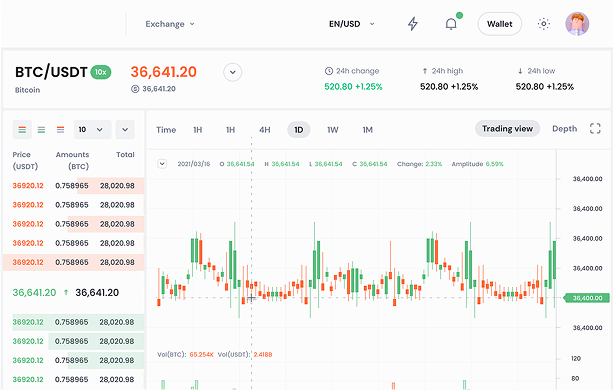Select the 1D time interval
613x390 pixels.
299,130
